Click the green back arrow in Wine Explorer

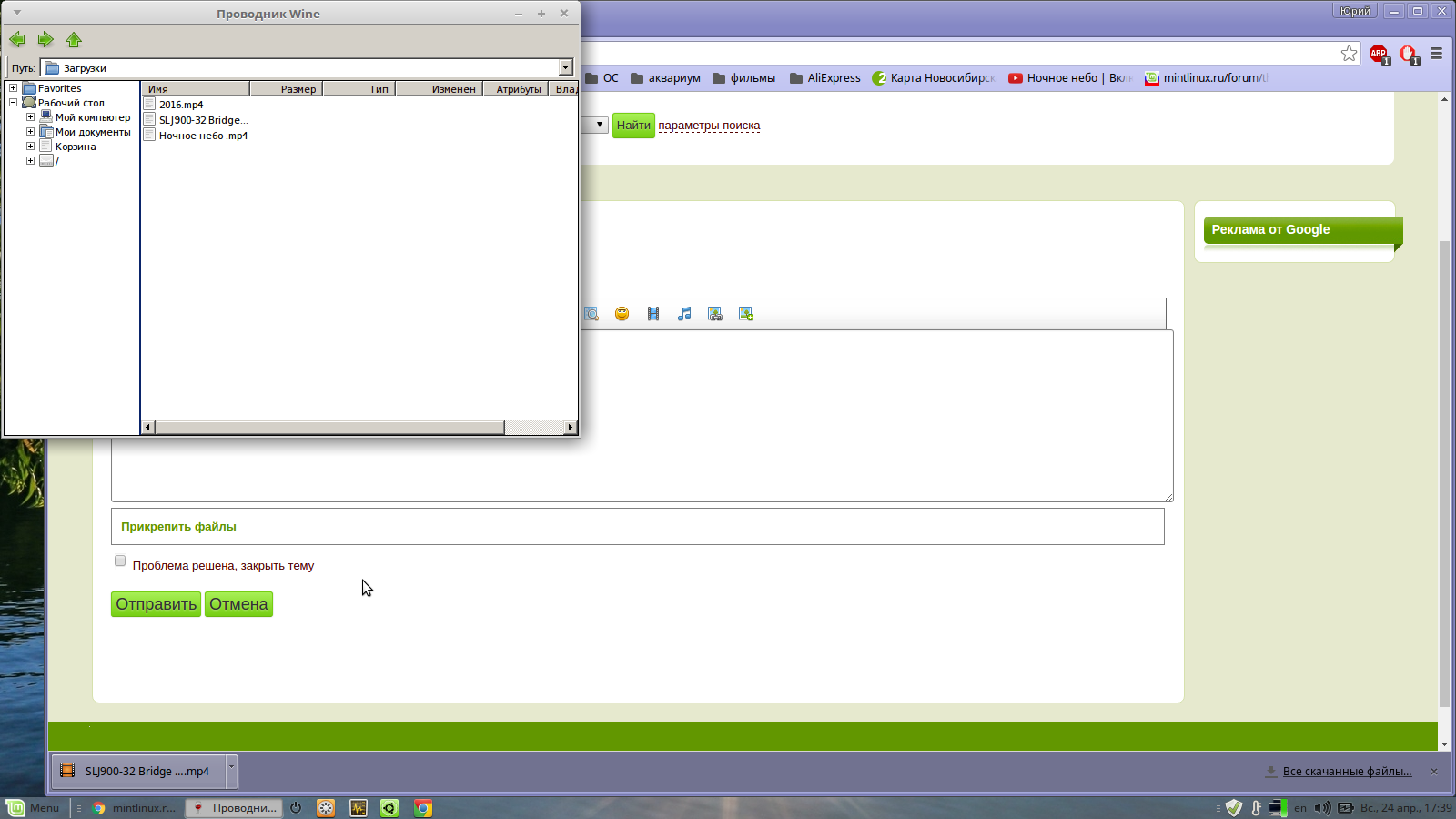(x=17, y=39)
